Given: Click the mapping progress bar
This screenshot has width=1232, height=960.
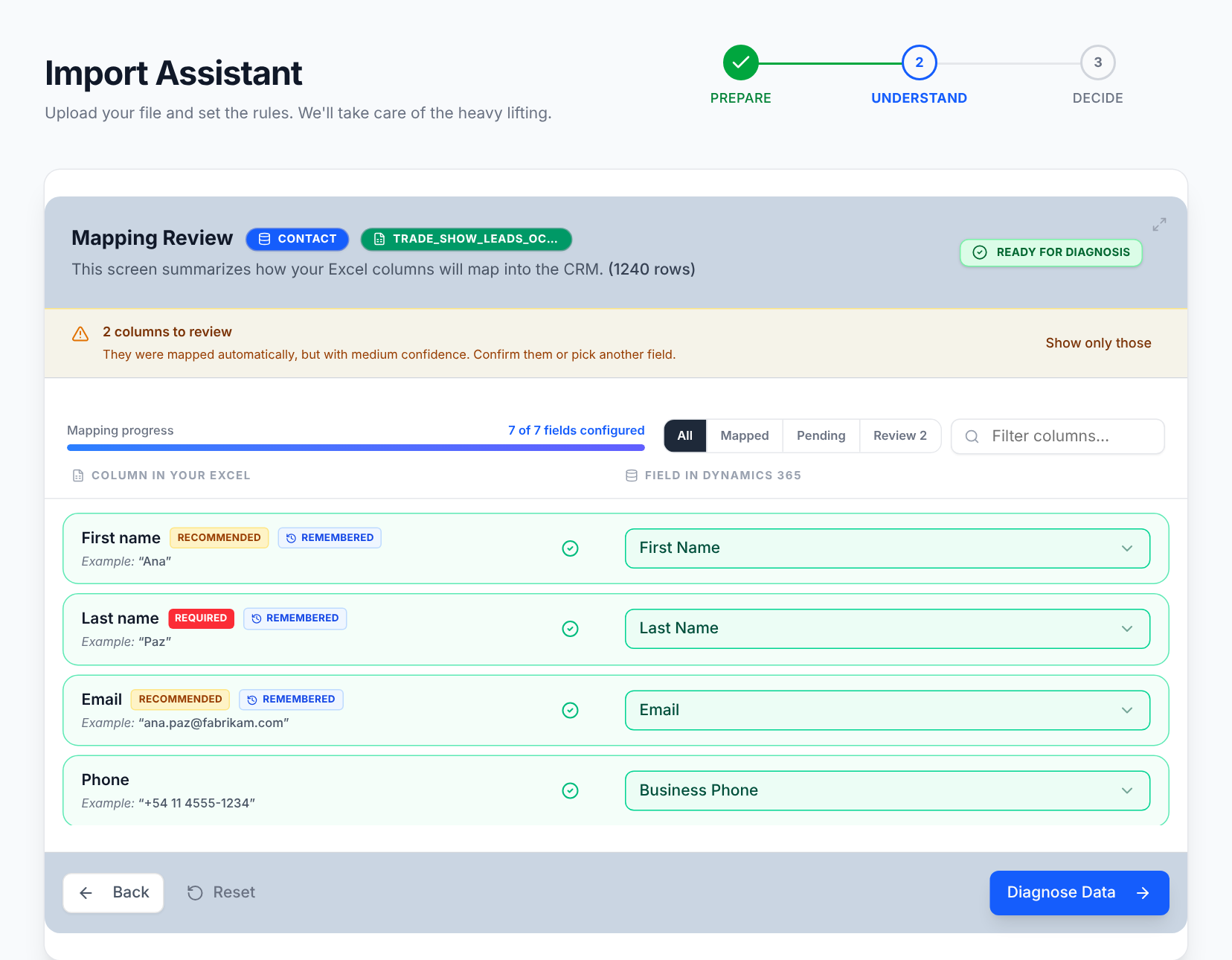Looking at the screenshot, I should click(356, 448).
